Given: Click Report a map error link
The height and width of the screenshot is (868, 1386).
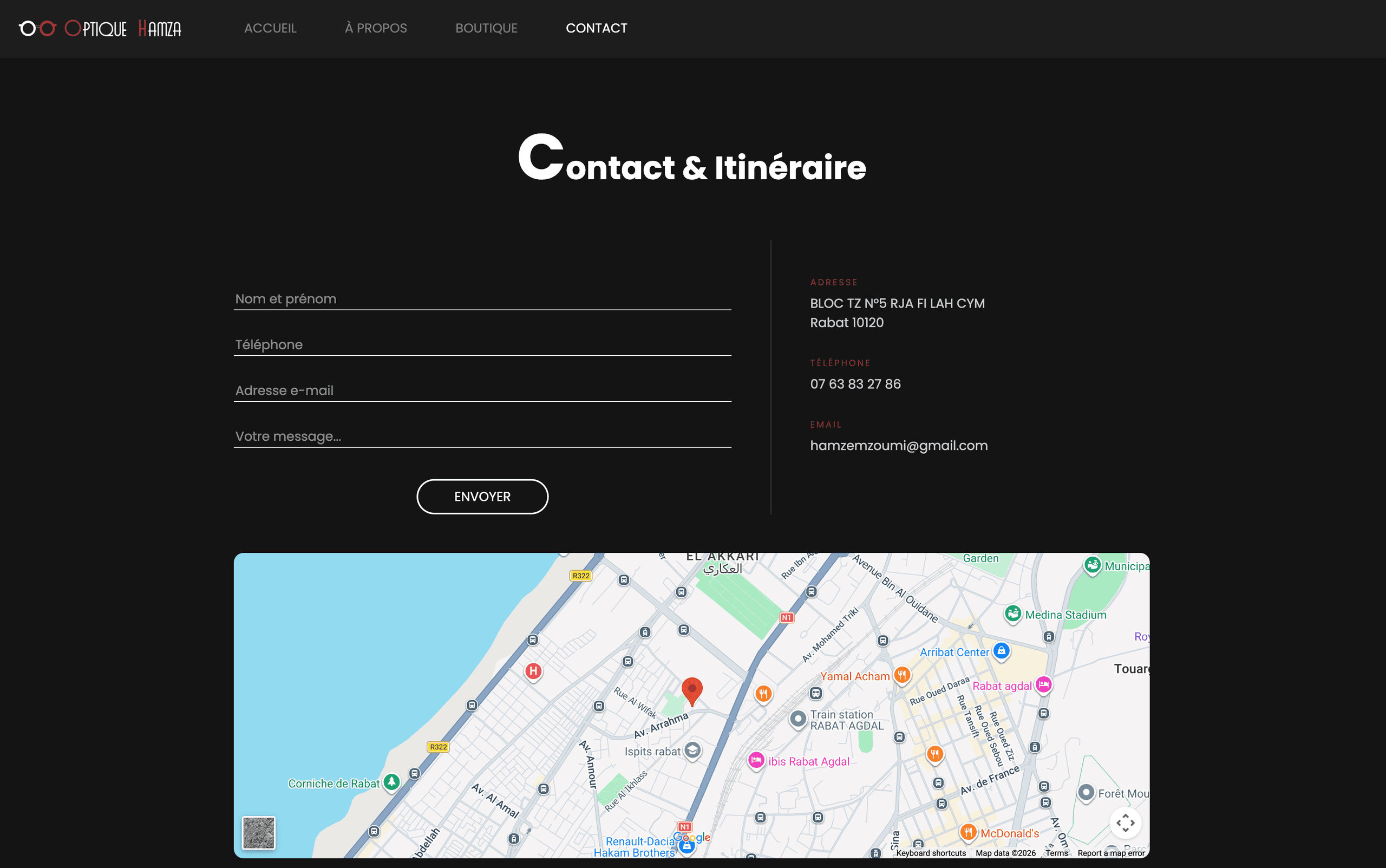Looking at the screenshot, I should [x=1110, y=853].
